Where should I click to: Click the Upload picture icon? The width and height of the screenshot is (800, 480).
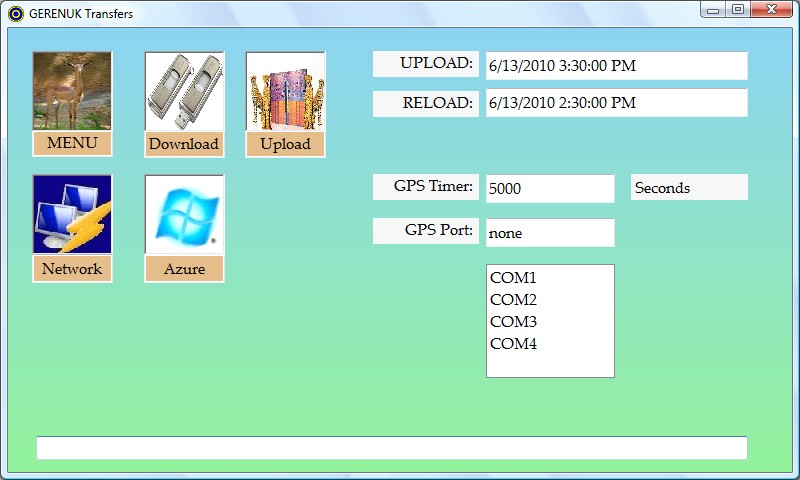(x=285, y=92)
